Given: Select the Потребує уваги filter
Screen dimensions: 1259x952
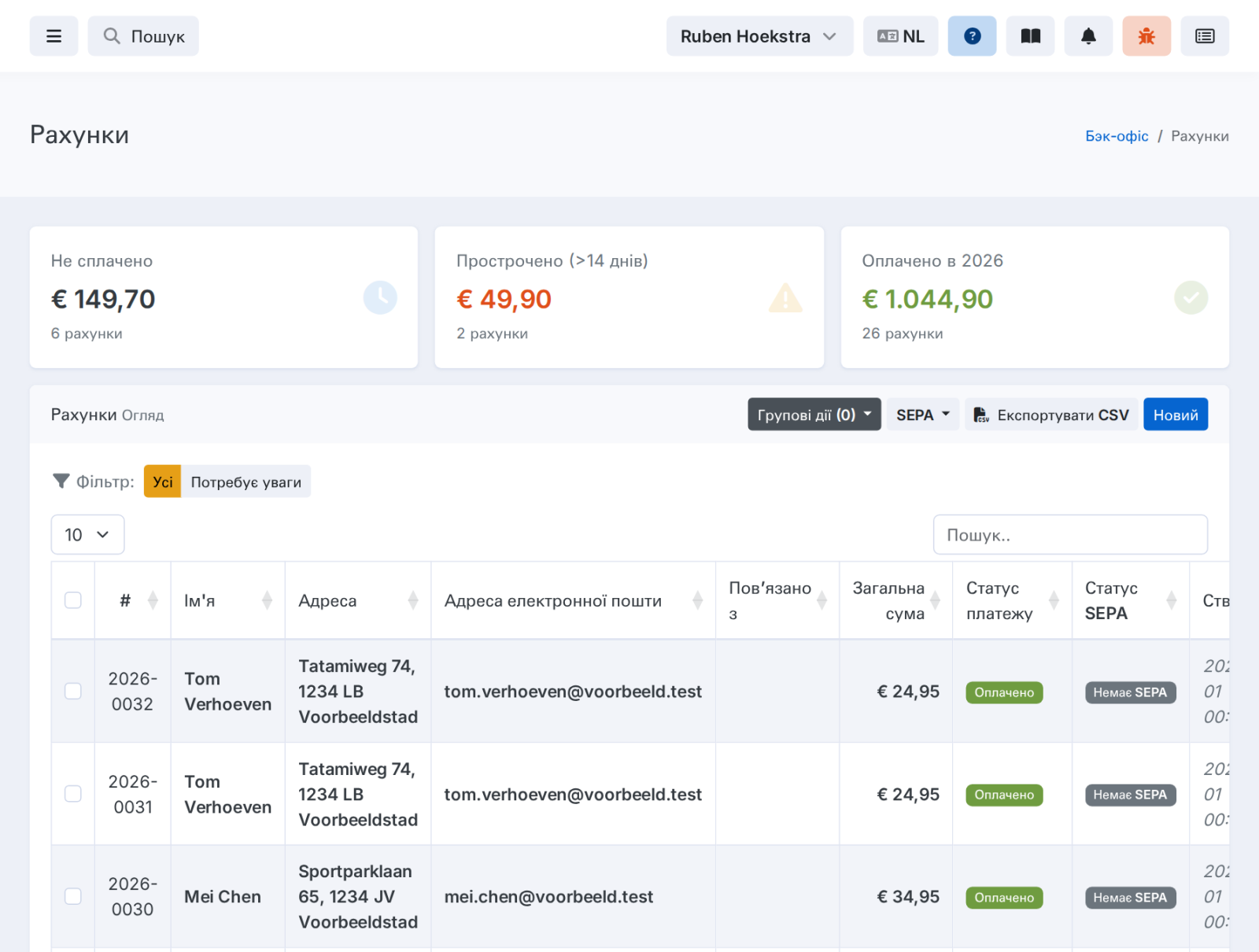Looking at the screenshot, I should pyautogui.click(x=246, y=482).
